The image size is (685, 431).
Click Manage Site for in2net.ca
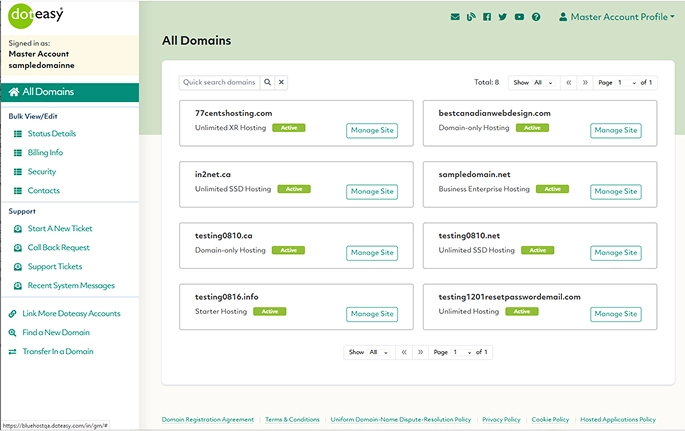coord(372,192)
